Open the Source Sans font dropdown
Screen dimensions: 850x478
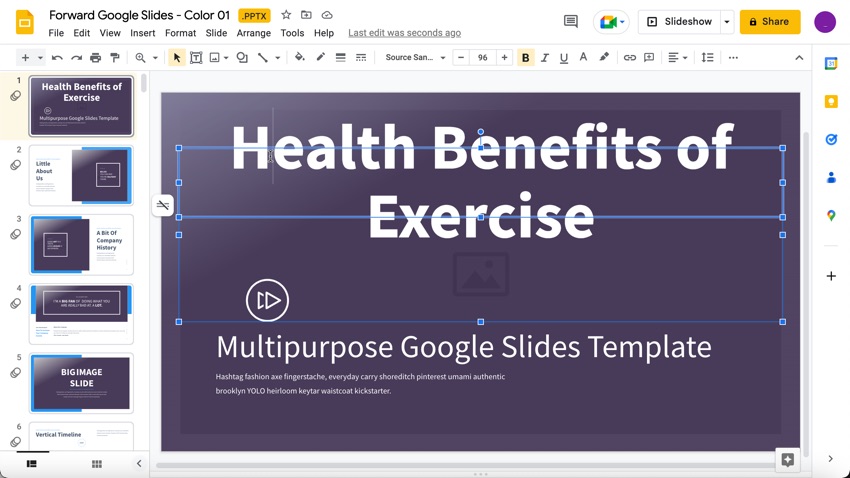tap(415, 57)
